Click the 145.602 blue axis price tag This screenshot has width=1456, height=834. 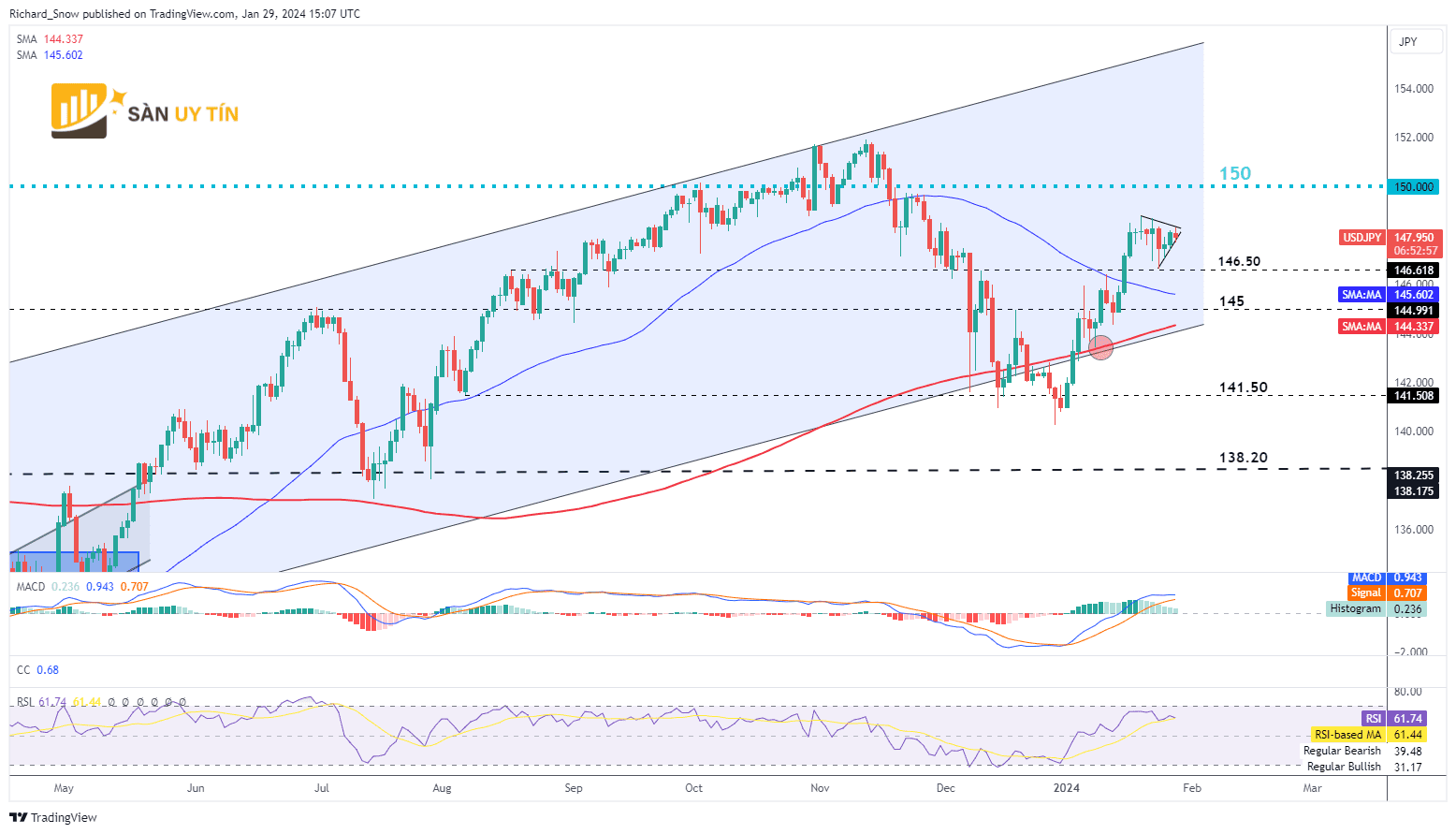(x=1414, y=295)
